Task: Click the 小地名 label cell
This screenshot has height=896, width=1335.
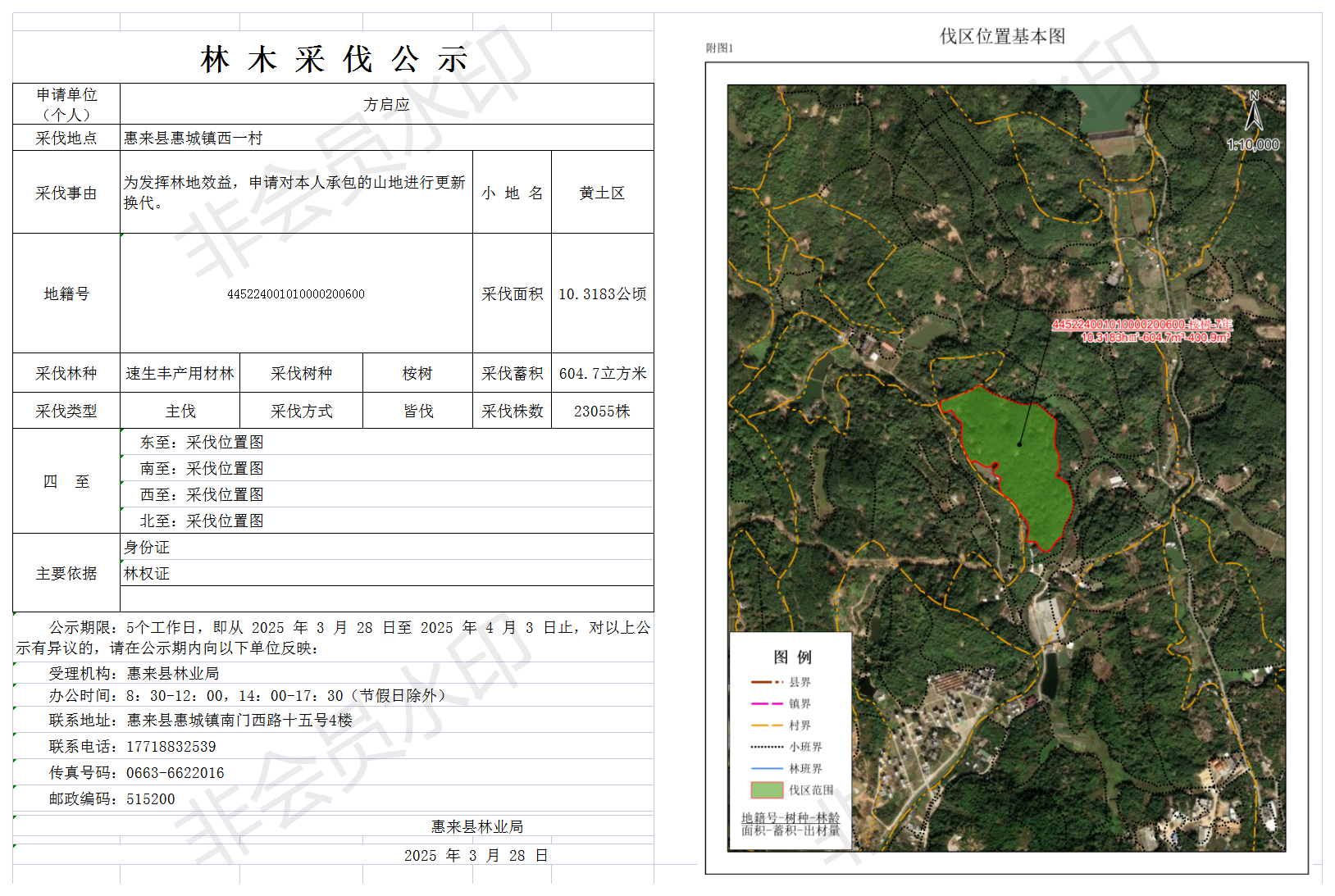Action: point(513,193)
